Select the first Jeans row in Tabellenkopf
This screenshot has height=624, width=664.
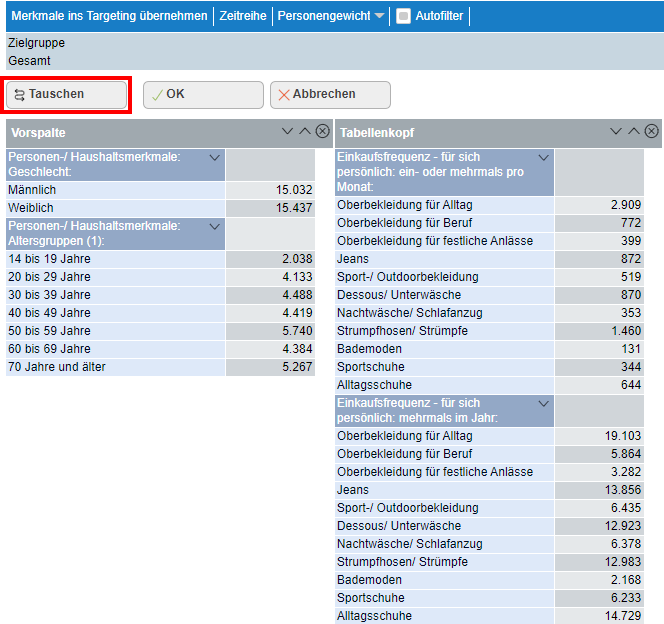pos(444,259)
